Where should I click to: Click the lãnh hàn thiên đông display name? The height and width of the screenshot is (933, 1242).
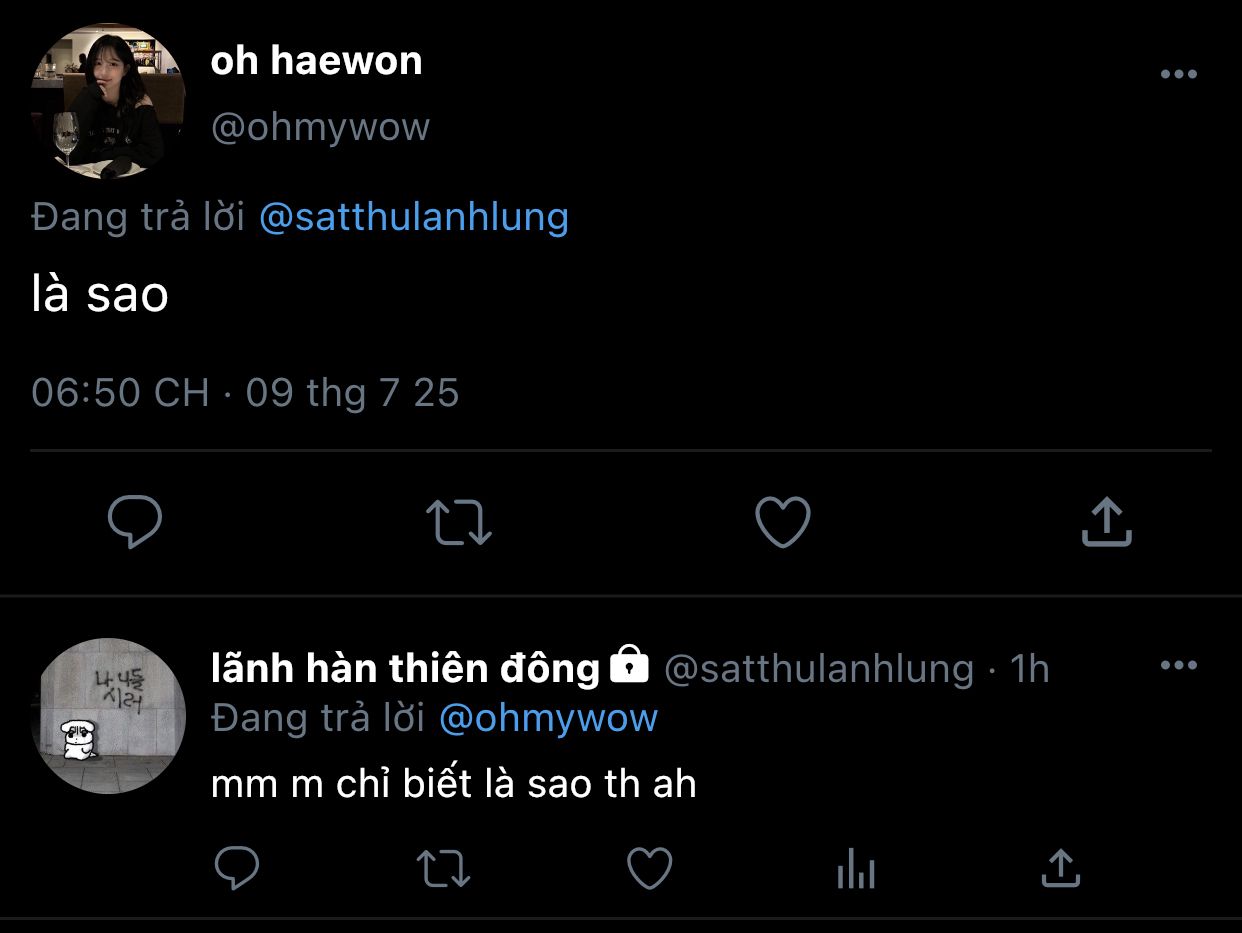pyautogui.click(x=405, y=668)
